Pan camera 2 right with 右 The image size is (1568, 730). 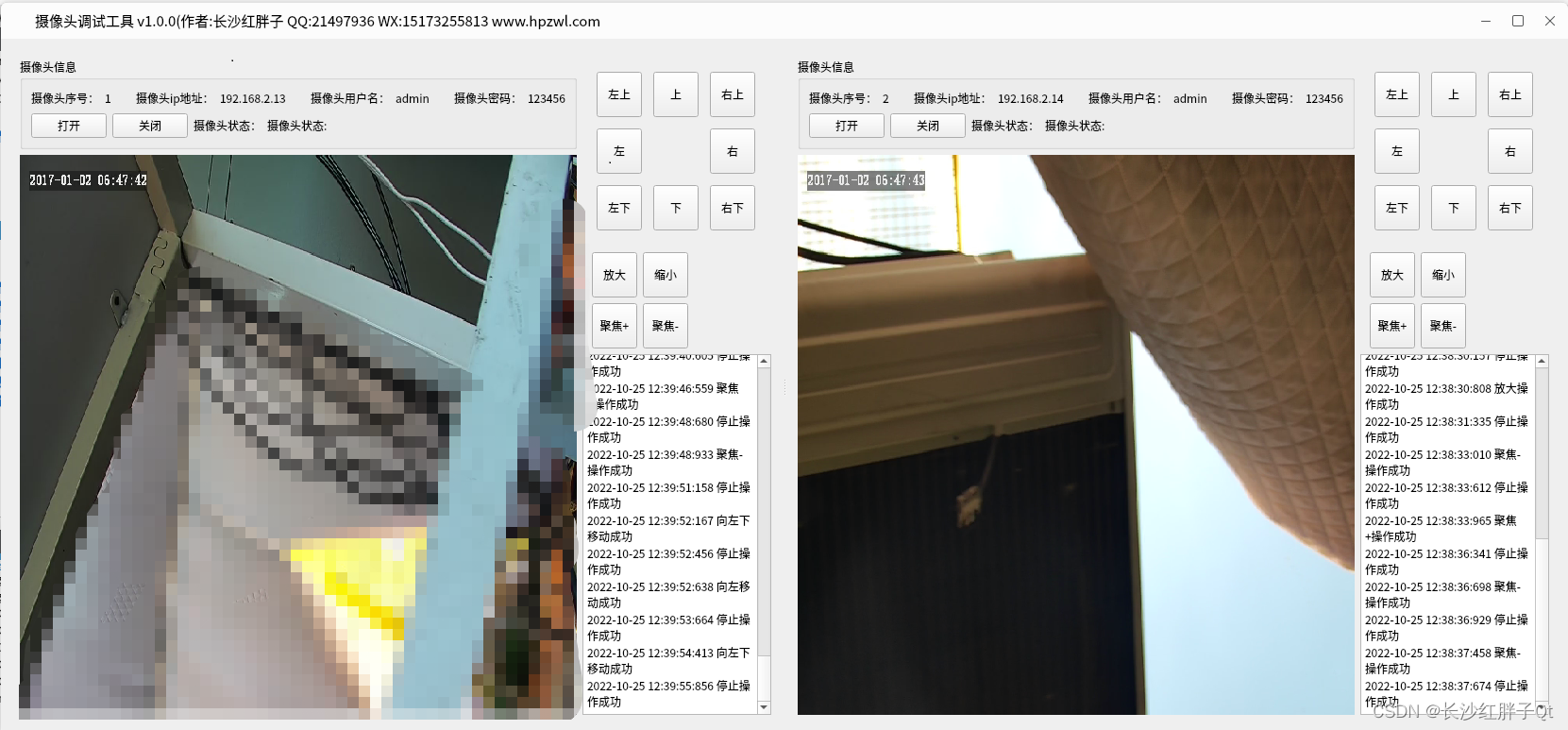1510,151
